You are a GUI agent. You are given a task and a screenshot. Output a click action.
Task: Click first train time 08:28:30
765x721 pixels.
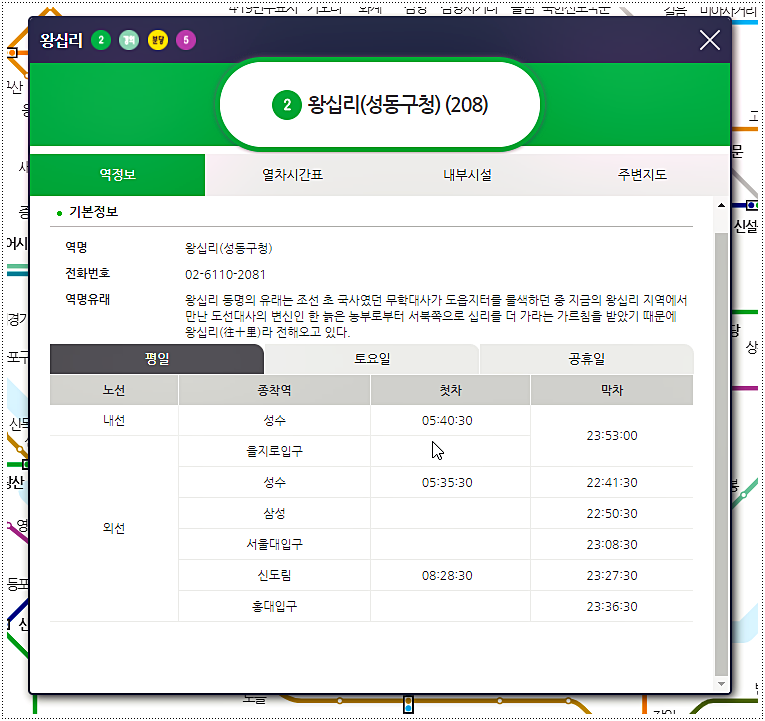pyautogui.click(x=447, y=576)
